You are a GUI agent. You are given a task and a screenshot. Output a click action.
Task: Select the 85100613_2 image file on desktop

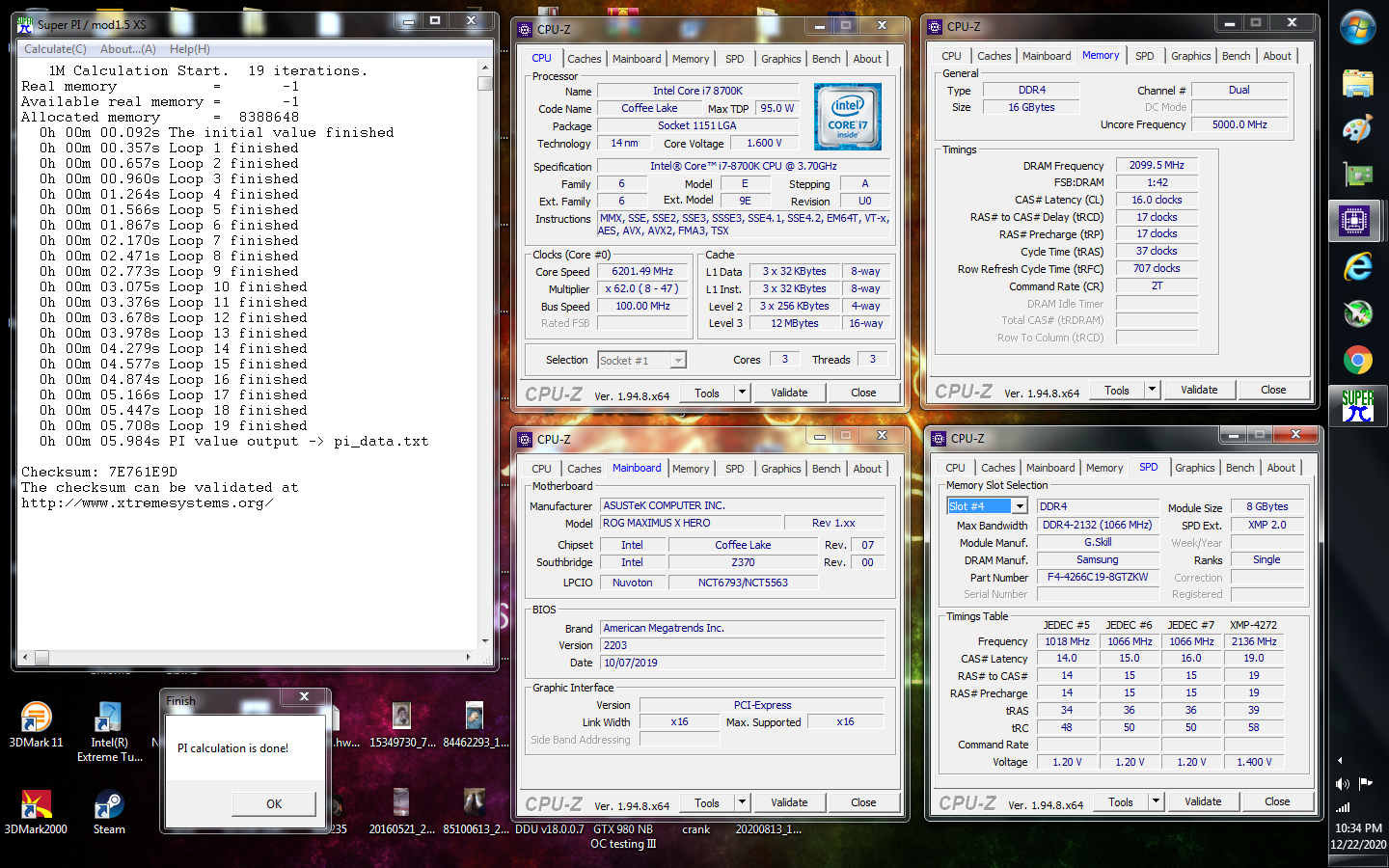pos(475,811)
